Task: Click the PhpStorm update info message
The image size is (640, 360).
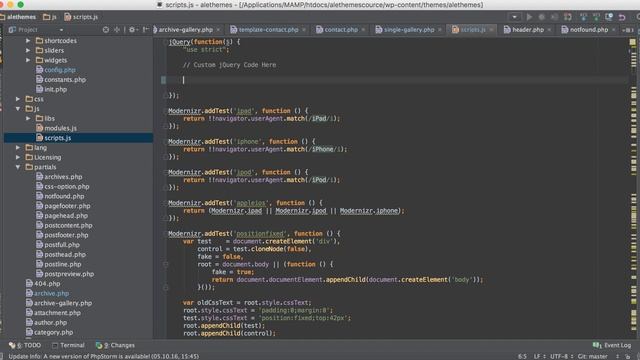Action: 104,356
